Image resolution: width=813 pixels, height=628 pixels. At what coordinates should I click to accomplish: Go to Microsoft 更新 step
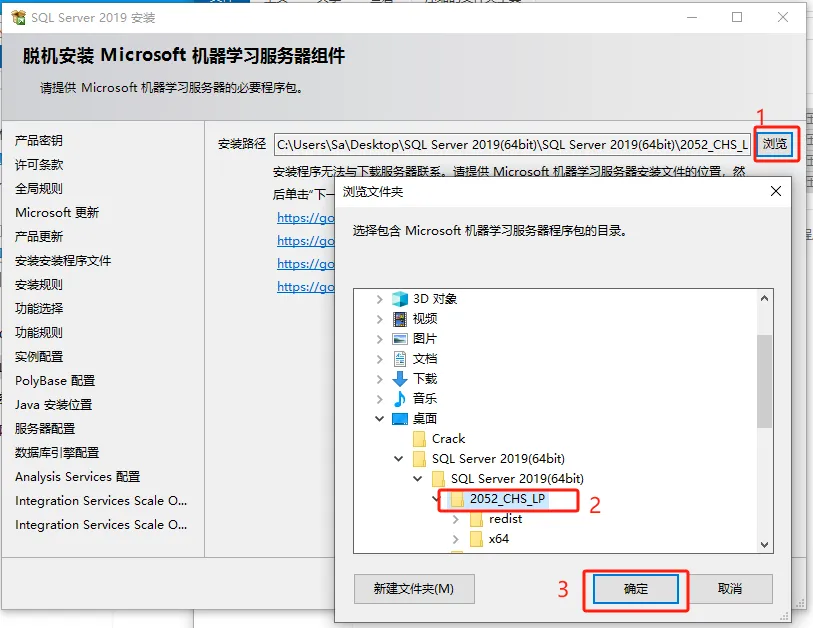point(57,213)
